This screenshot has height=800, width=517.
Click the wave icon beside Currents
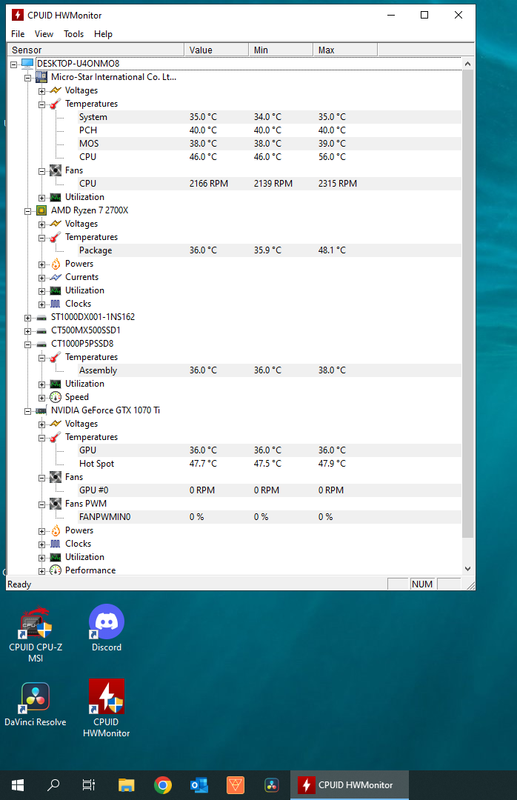click(55, 277)
